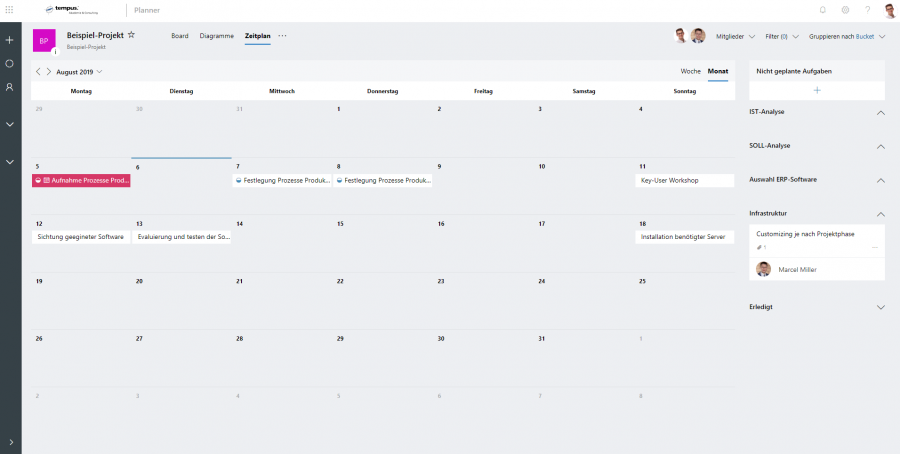The image size is (900, 454).
Task: Click the Marcel Miller name text
Action: 797,270
